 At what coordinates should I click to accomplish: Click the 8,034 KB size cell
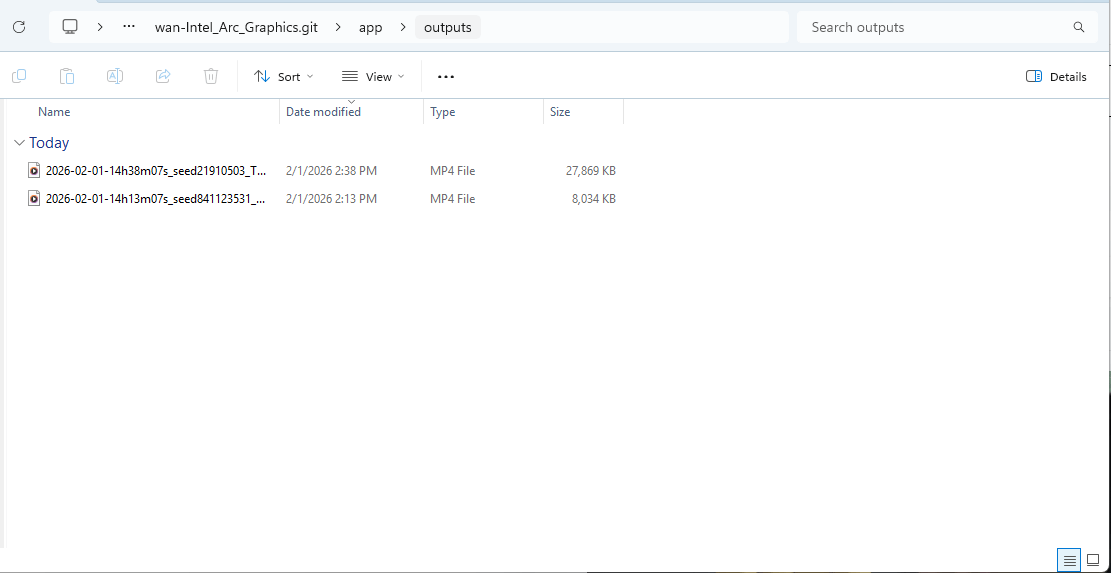(x=594, y=199)
